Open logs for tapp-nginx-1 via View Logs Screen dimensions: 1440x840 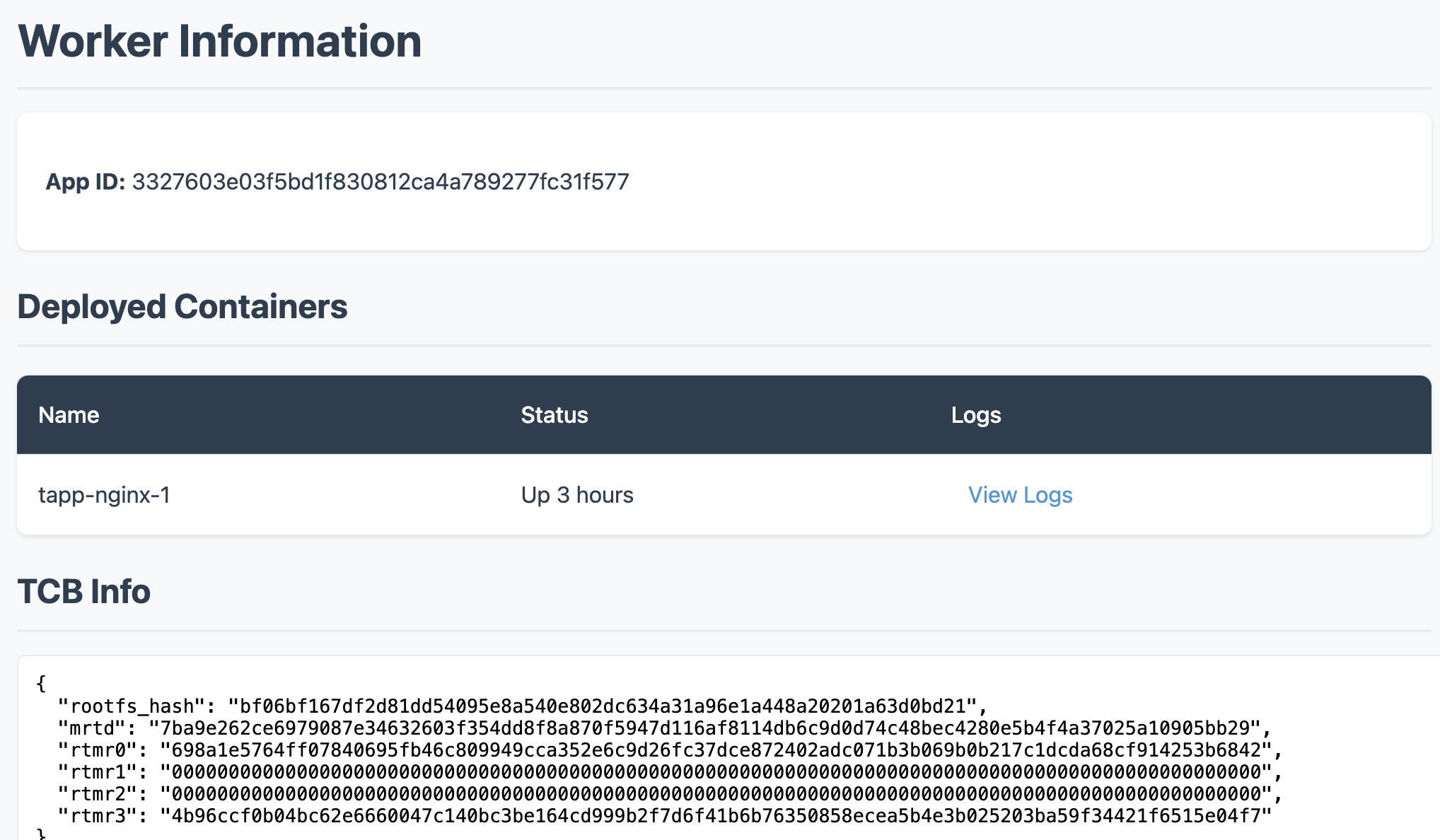[1021, 495]
